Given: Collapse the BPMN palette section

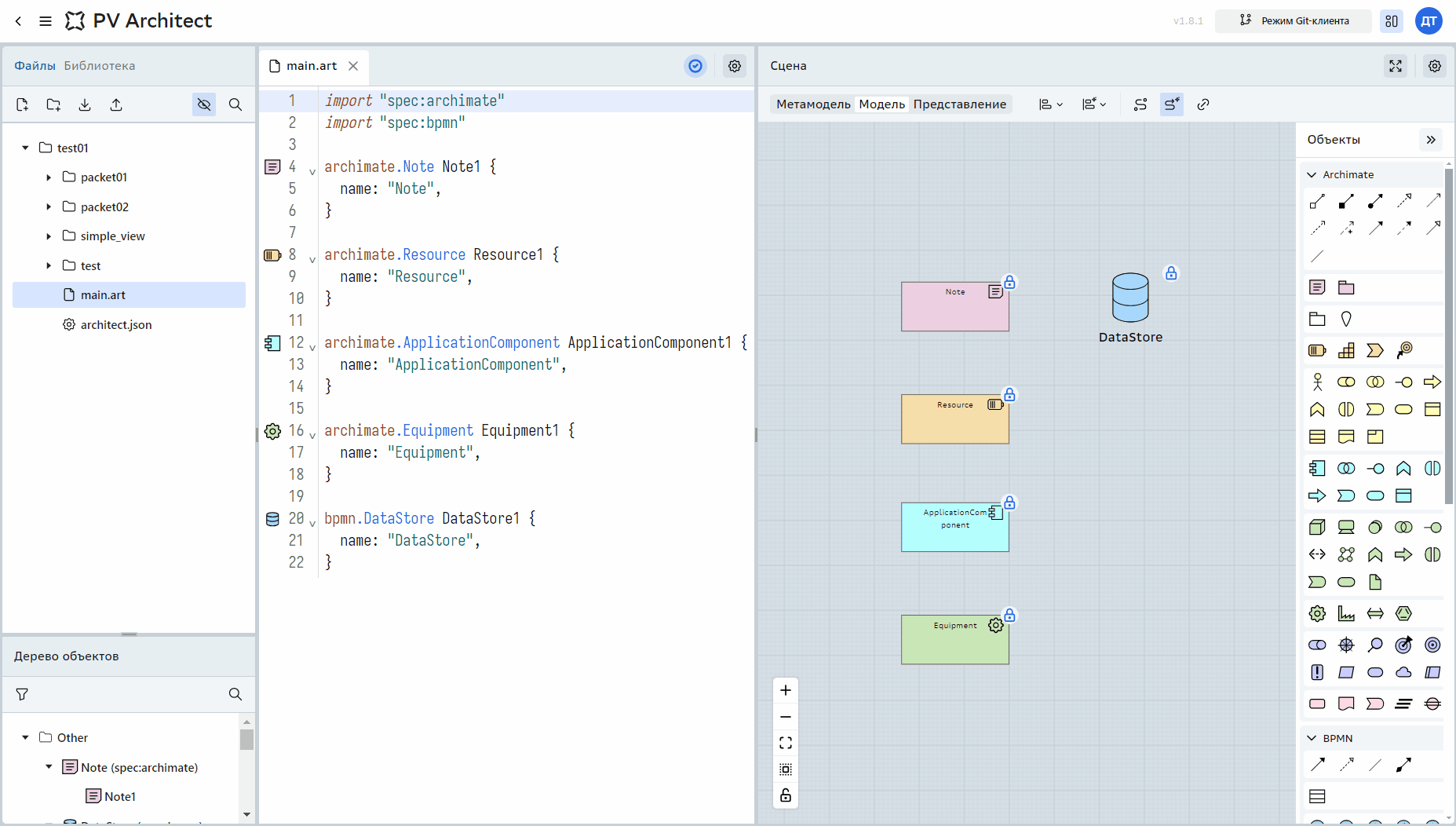Looking at the screenshot, I should [x=1312, y=738].
